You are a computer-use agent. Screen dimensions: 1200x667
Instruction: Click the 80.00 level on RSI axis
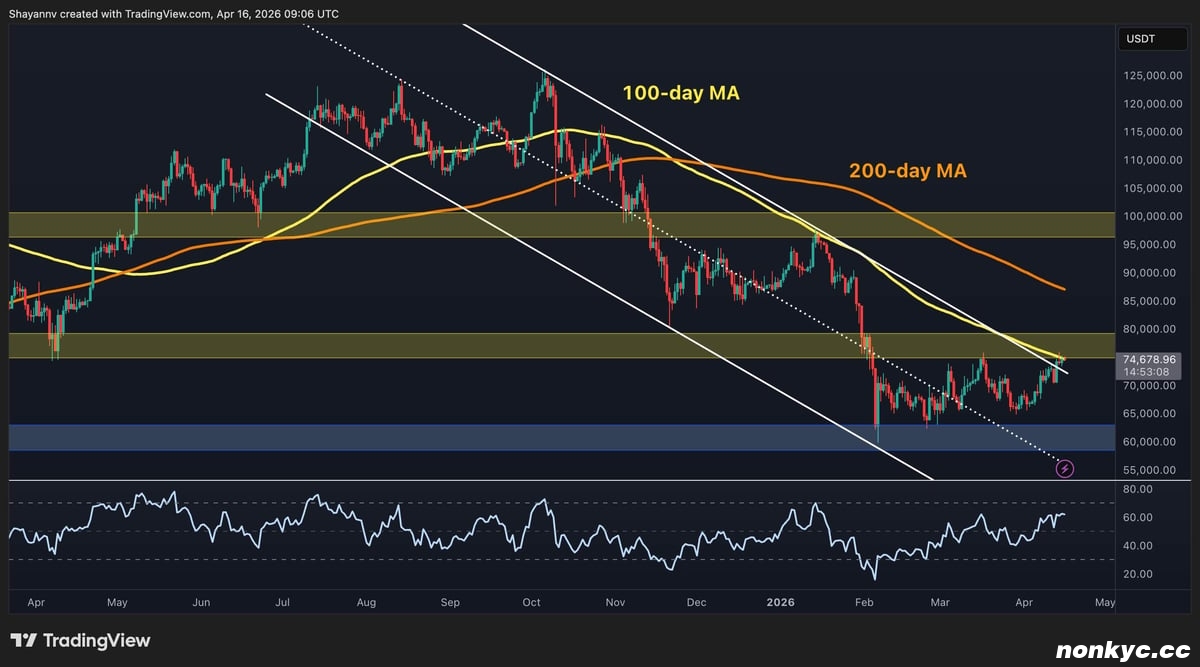[x=1137, y=489]
